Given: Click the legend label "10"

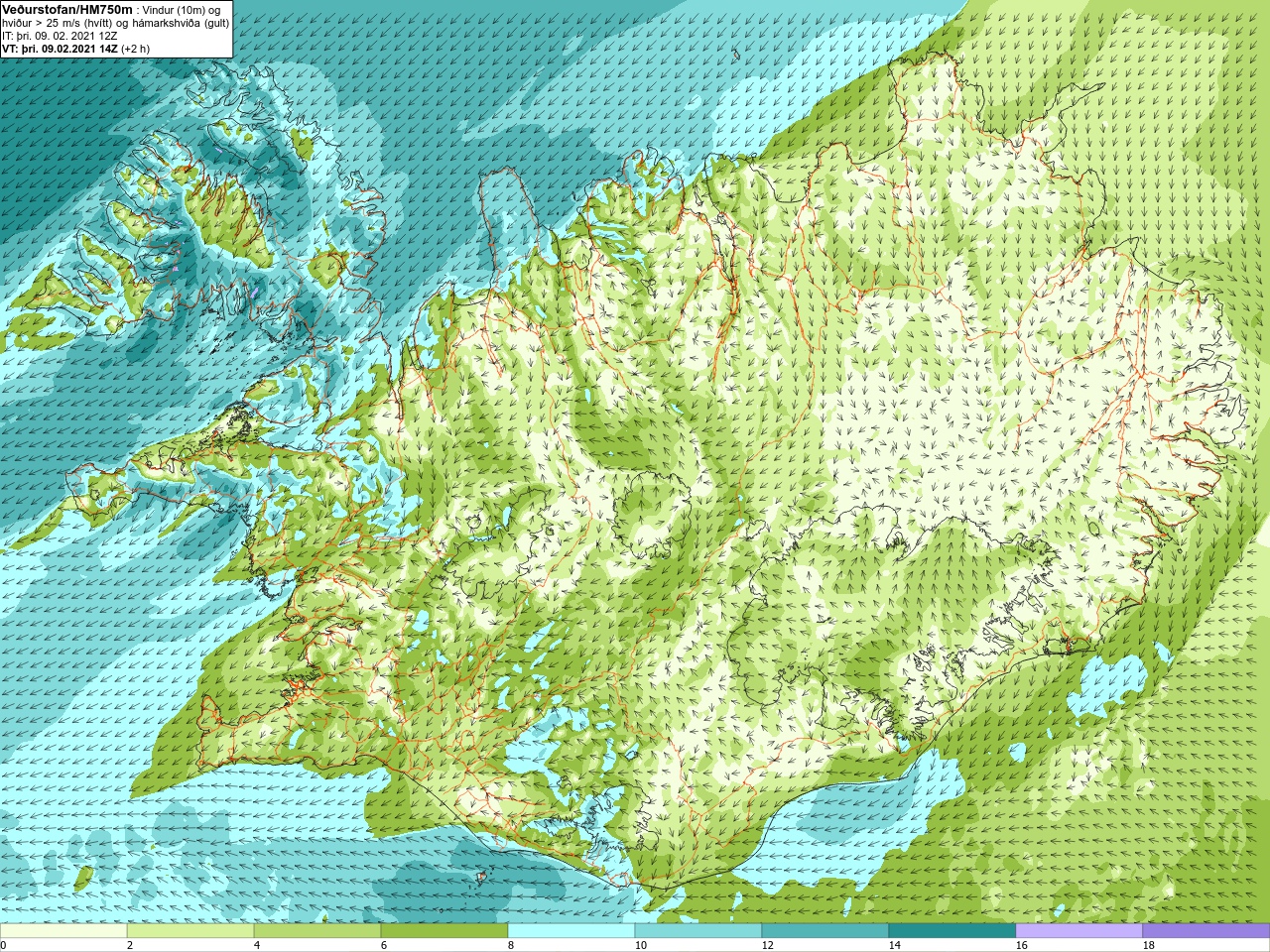Looking at the screenshot, I should pos(640,945).
